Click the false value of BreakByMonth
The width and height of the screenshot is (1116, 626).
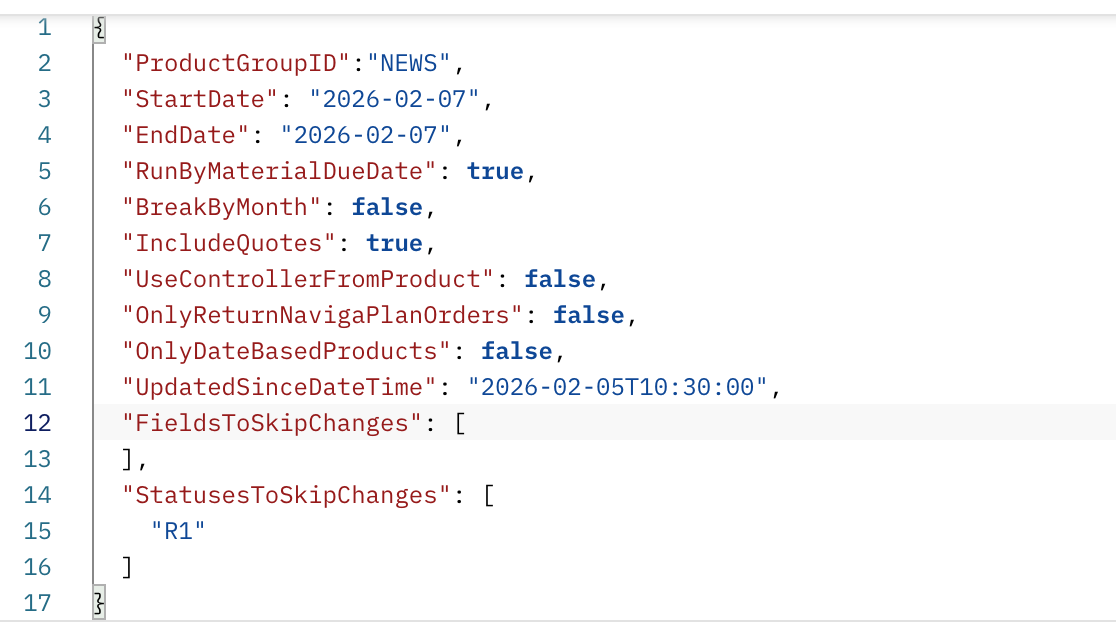tap(387, 207)
